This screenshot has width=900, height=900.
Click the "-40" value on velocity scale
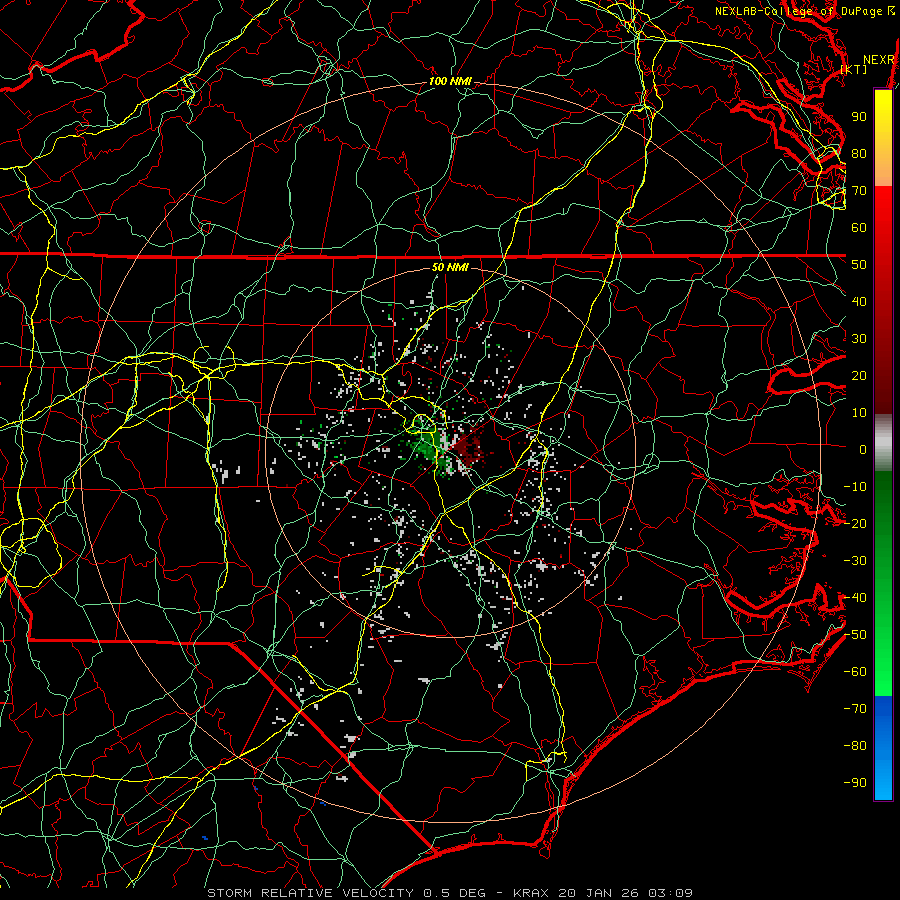(x=855, y=598)
